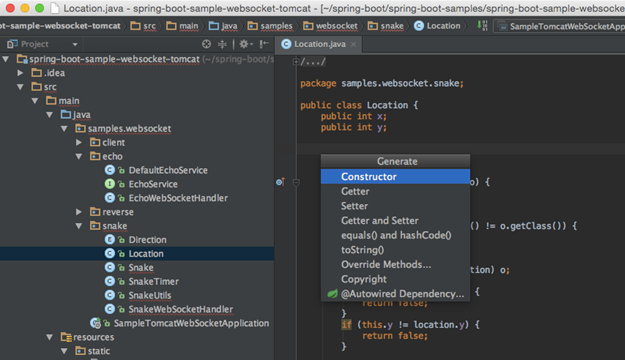Screen dimensions: 625x360
Task: Choose toString() in the Generate popup
Action: [x=395, y=250]
